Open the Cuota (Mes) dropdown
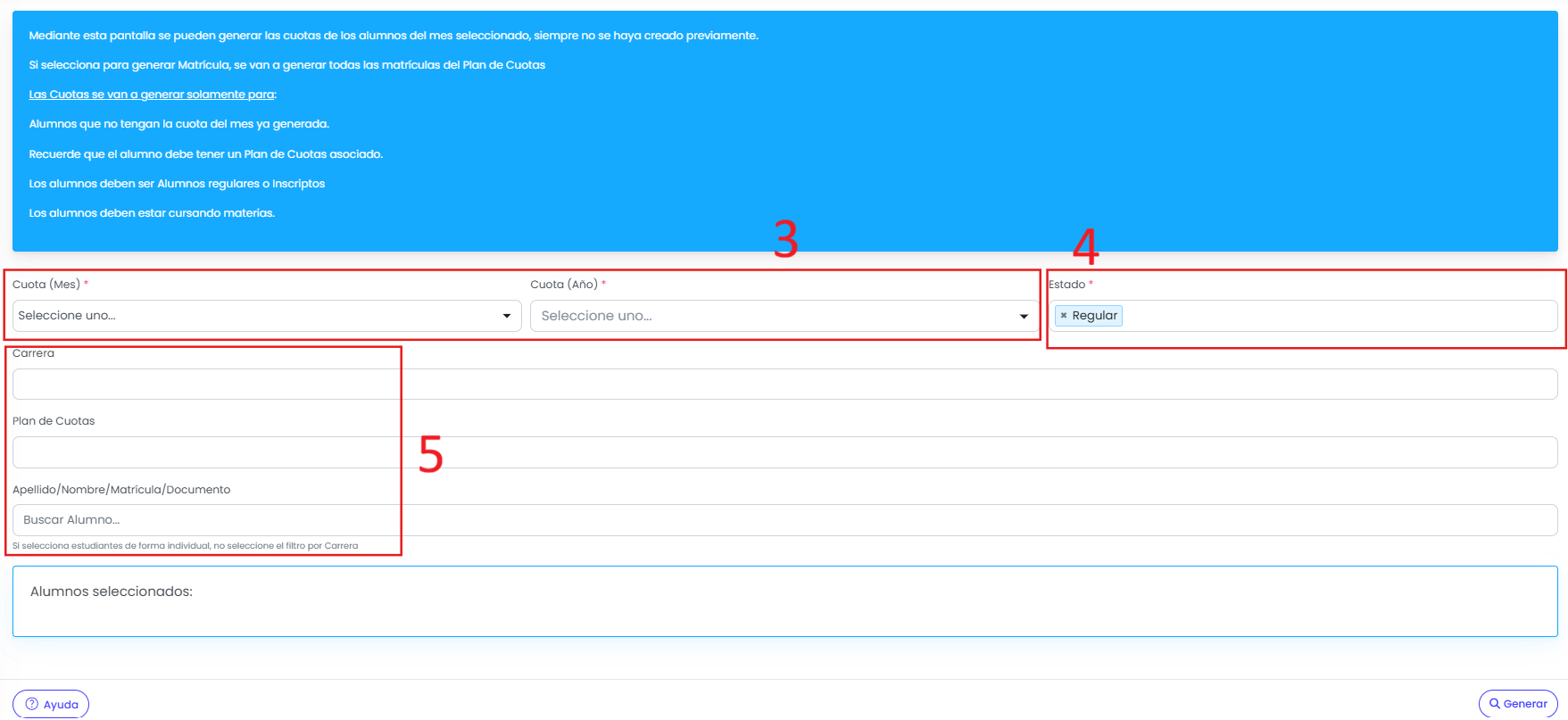1568x720 pixels. coord(267,316)
